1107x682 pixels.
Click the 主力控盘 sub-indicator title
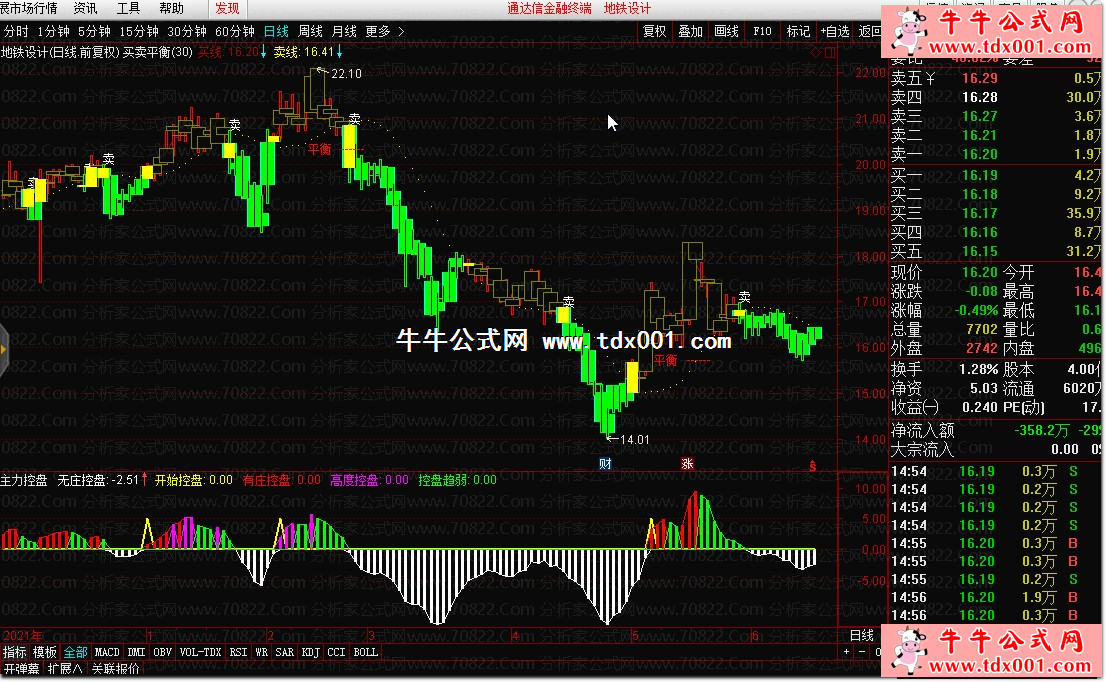click(24, 480)
